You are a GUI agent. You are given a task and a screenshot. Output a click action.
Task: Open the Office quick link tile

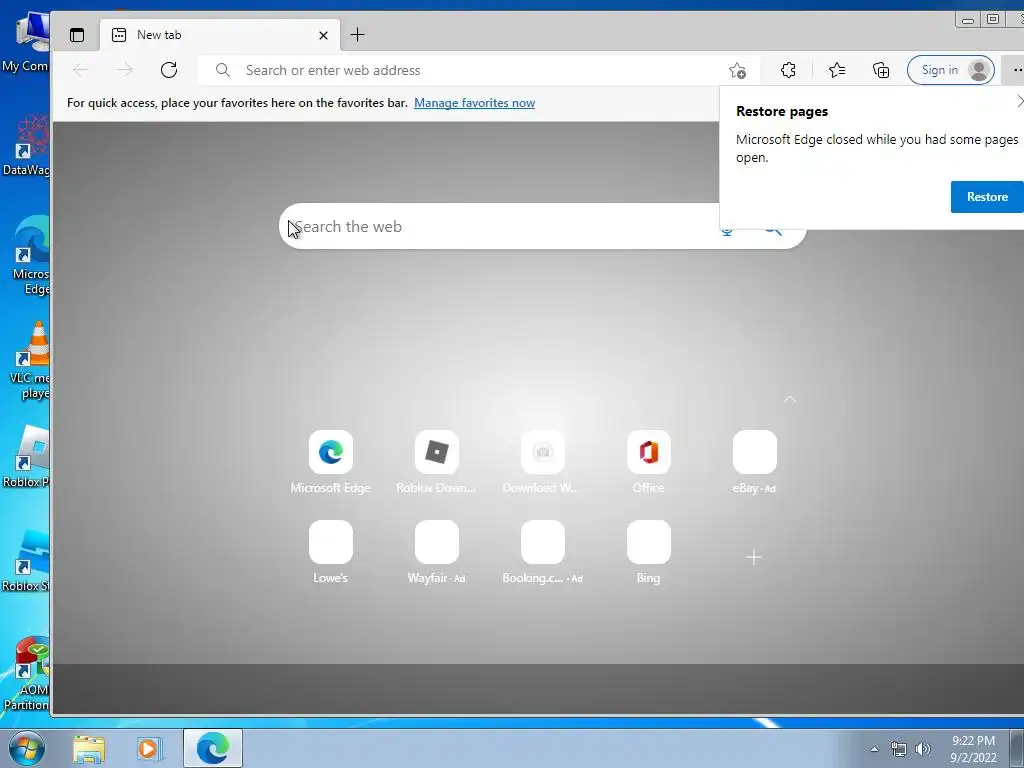click(648, 462)
